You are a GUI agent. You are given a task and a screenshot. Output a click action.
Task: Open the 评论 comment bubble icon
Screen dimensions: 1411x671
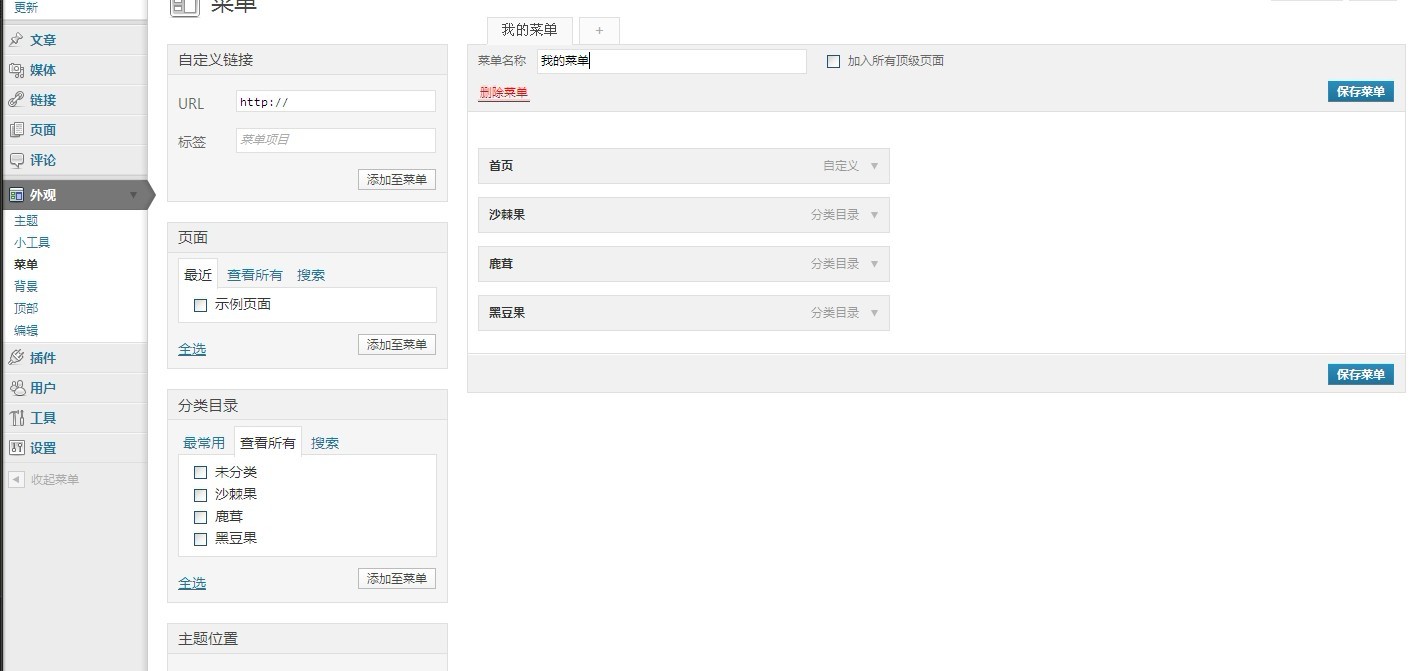click(x=16, y=160)
